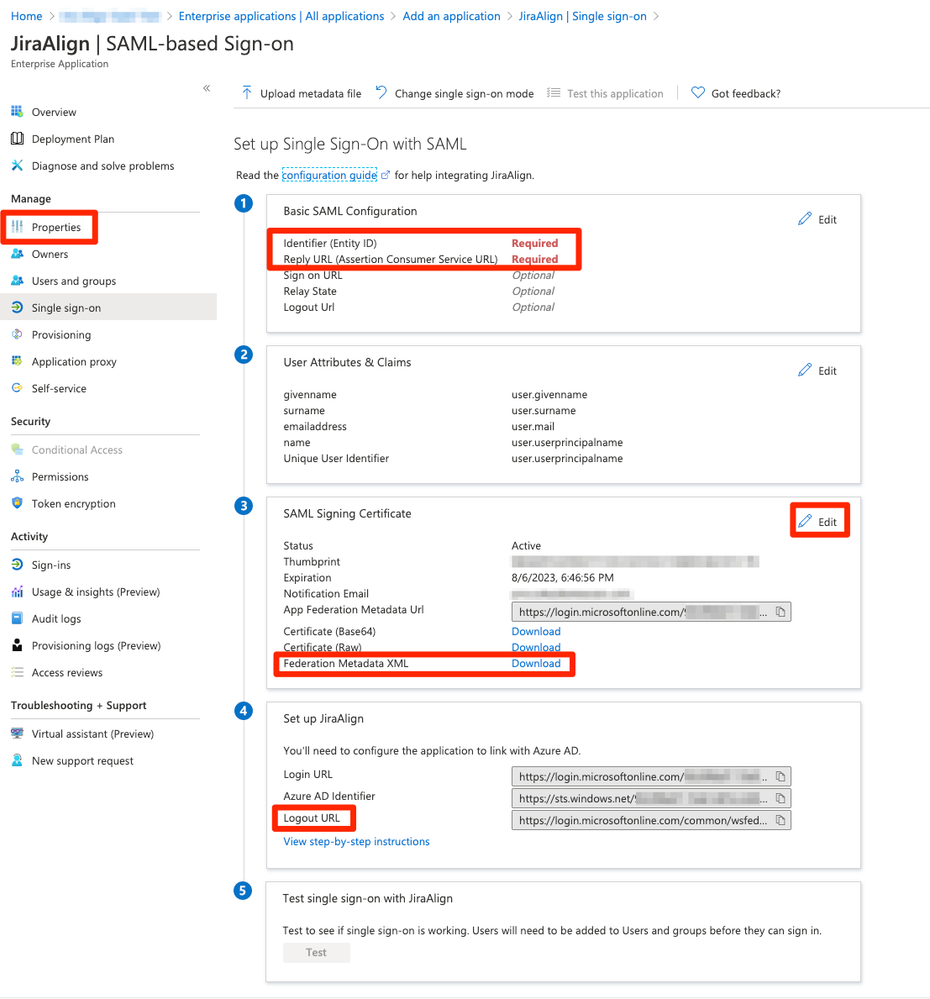Viewport: 930px width, 999px height.
Task: Open the Deployment Plan book icon
Action: (17, 138)
